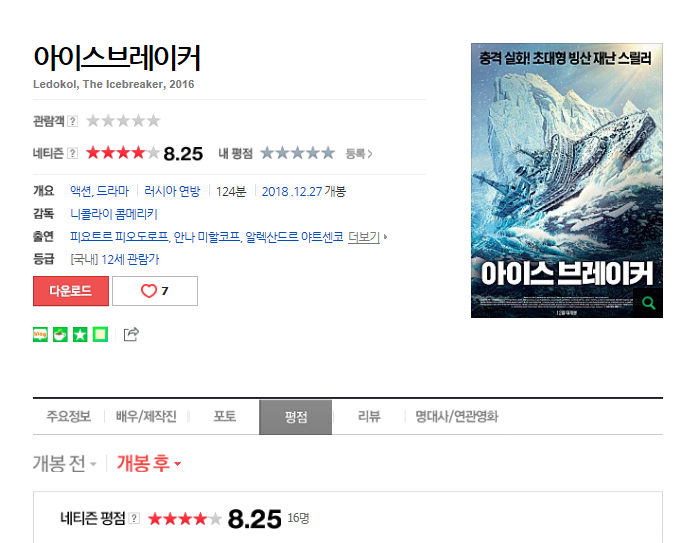
Task: Click the yellow memo share icon
Action: click(100, 334)
